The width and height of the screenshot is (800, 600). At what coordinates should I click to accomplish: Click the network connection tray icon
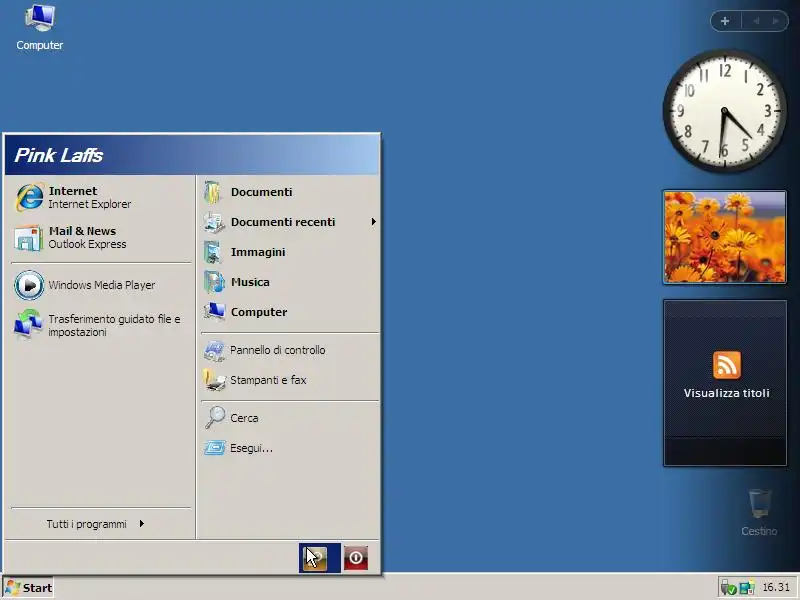(x=746, y=588)
